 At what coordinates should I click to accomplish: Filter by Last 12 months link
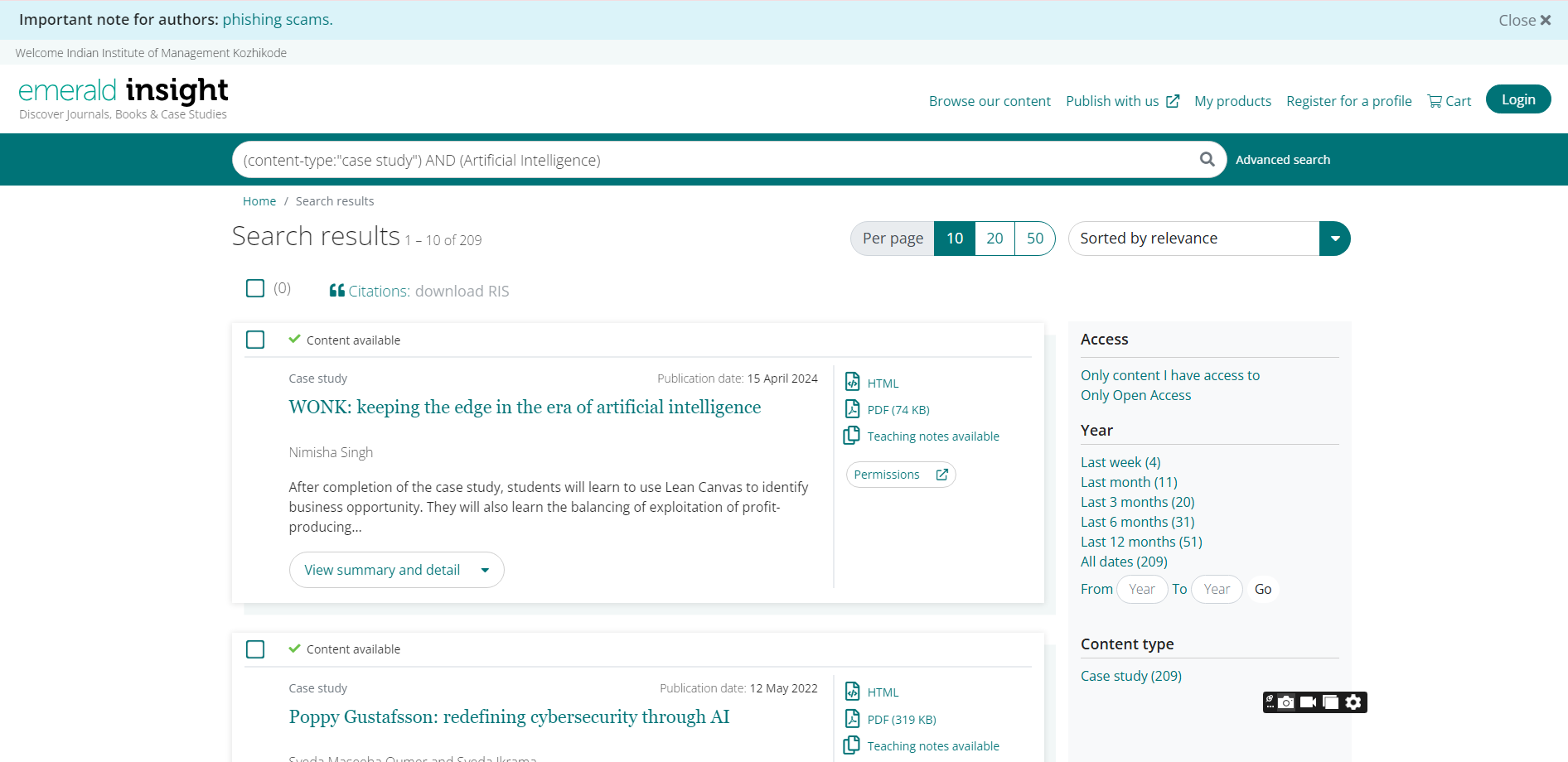point(1140,542)
